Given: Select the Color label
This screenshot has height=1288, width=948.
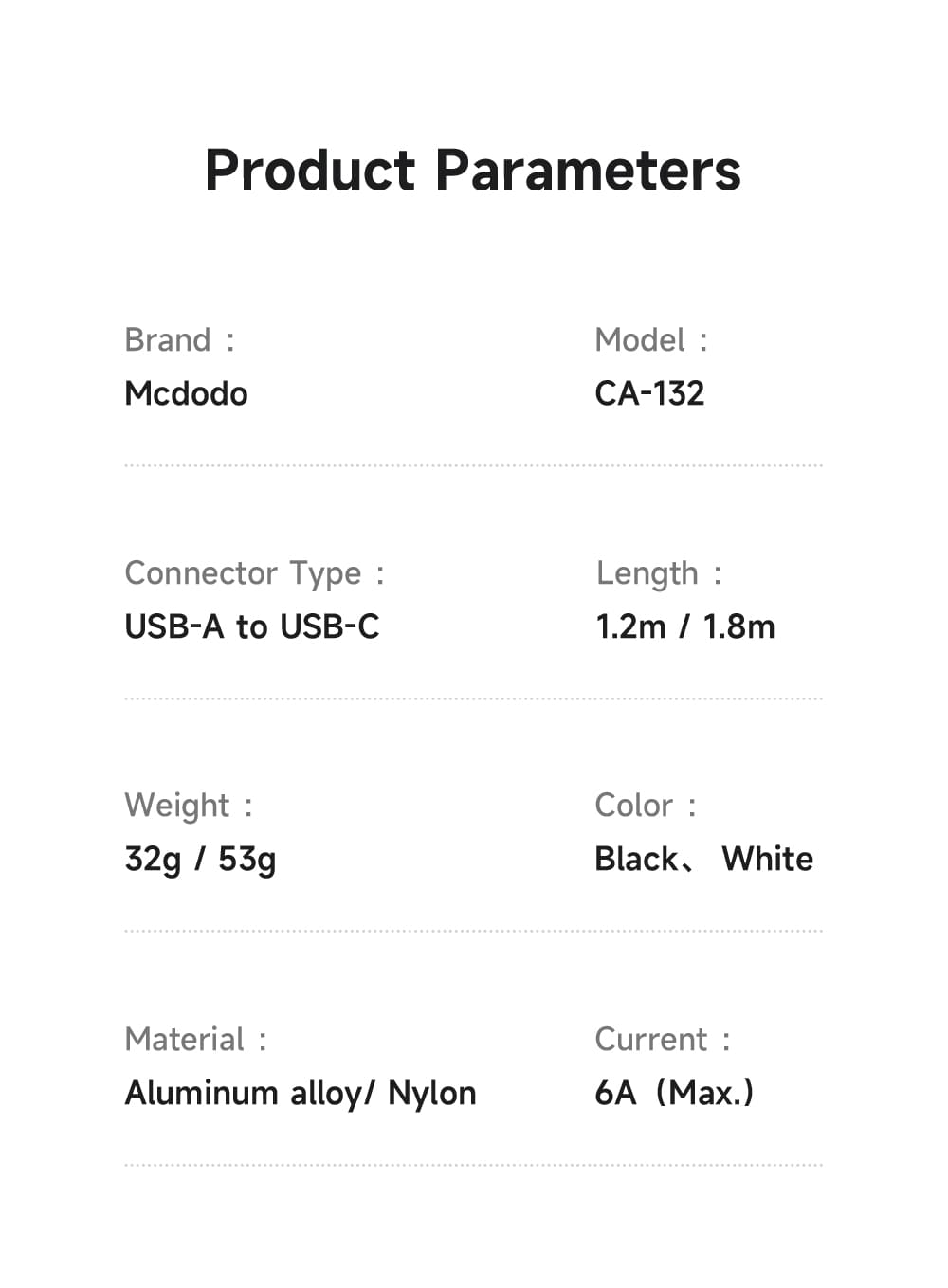Looking at the screenshot, I should pos(634,806).
